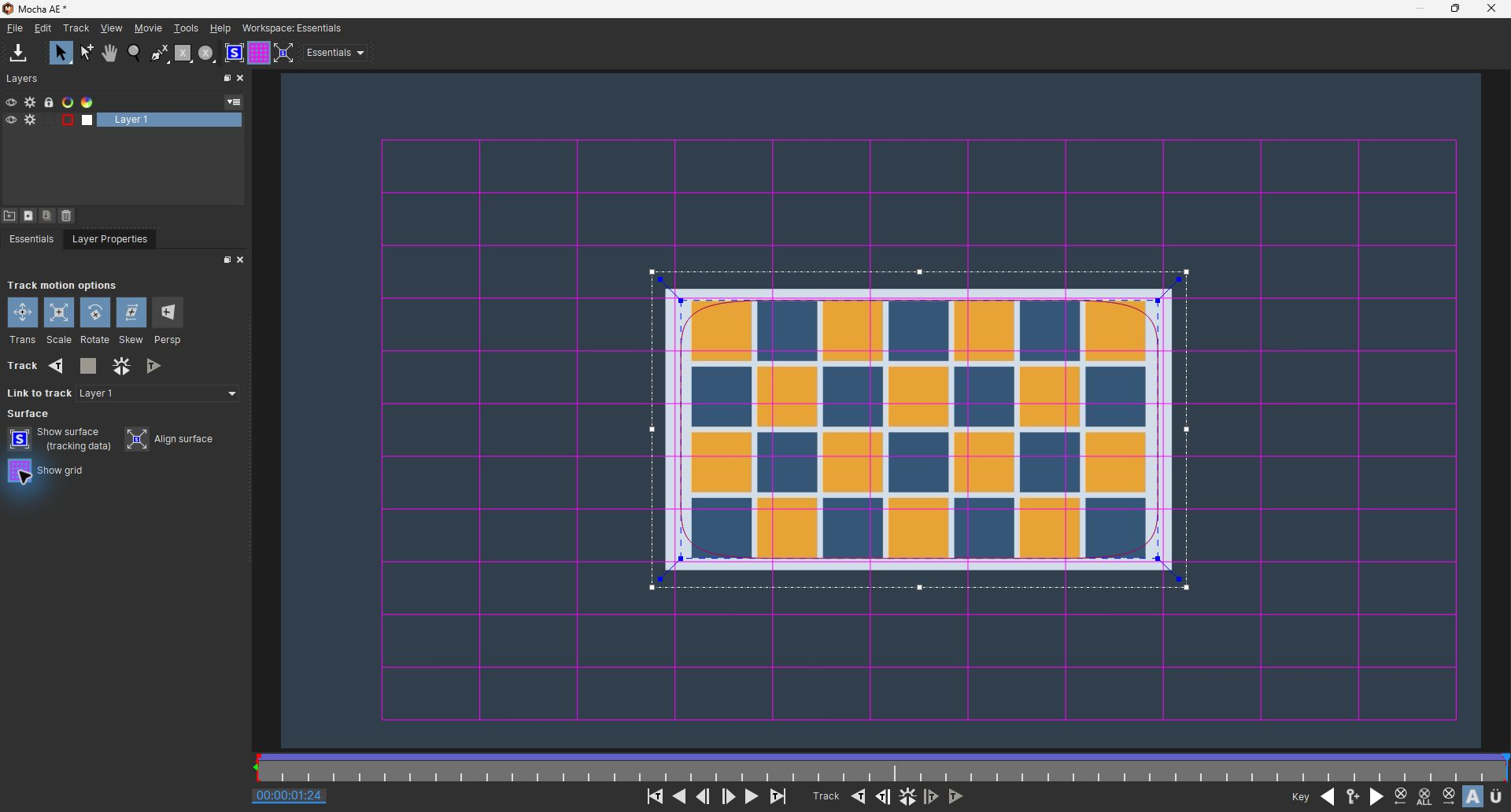The width and height of the screenshot is (1511, 812).
Task: Delete all keyframes using ALL icon
Action: click(x=1424, y=797)
